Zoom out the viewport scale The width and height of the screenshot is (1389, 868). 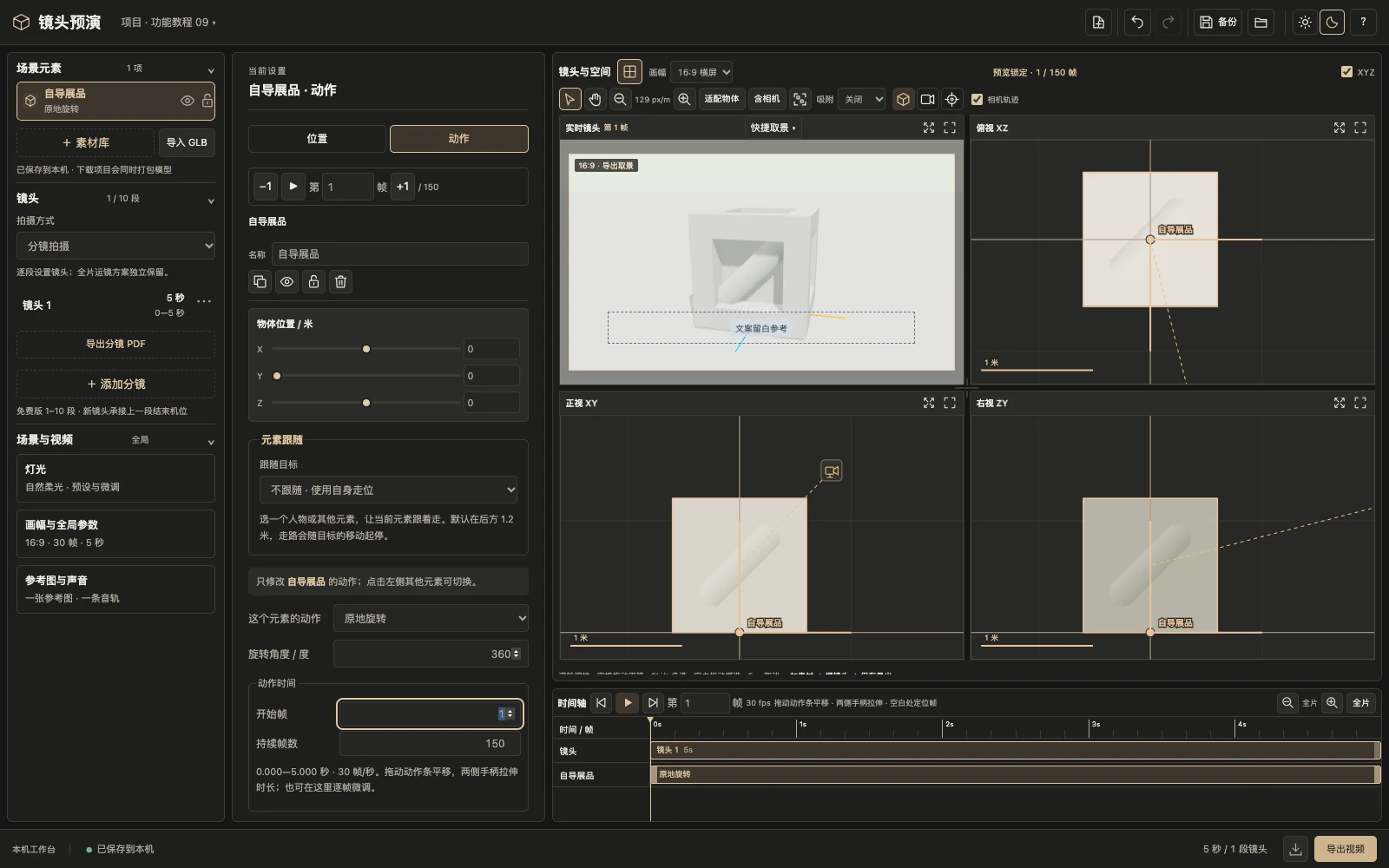pyautogui.click(x=620, y=100)
